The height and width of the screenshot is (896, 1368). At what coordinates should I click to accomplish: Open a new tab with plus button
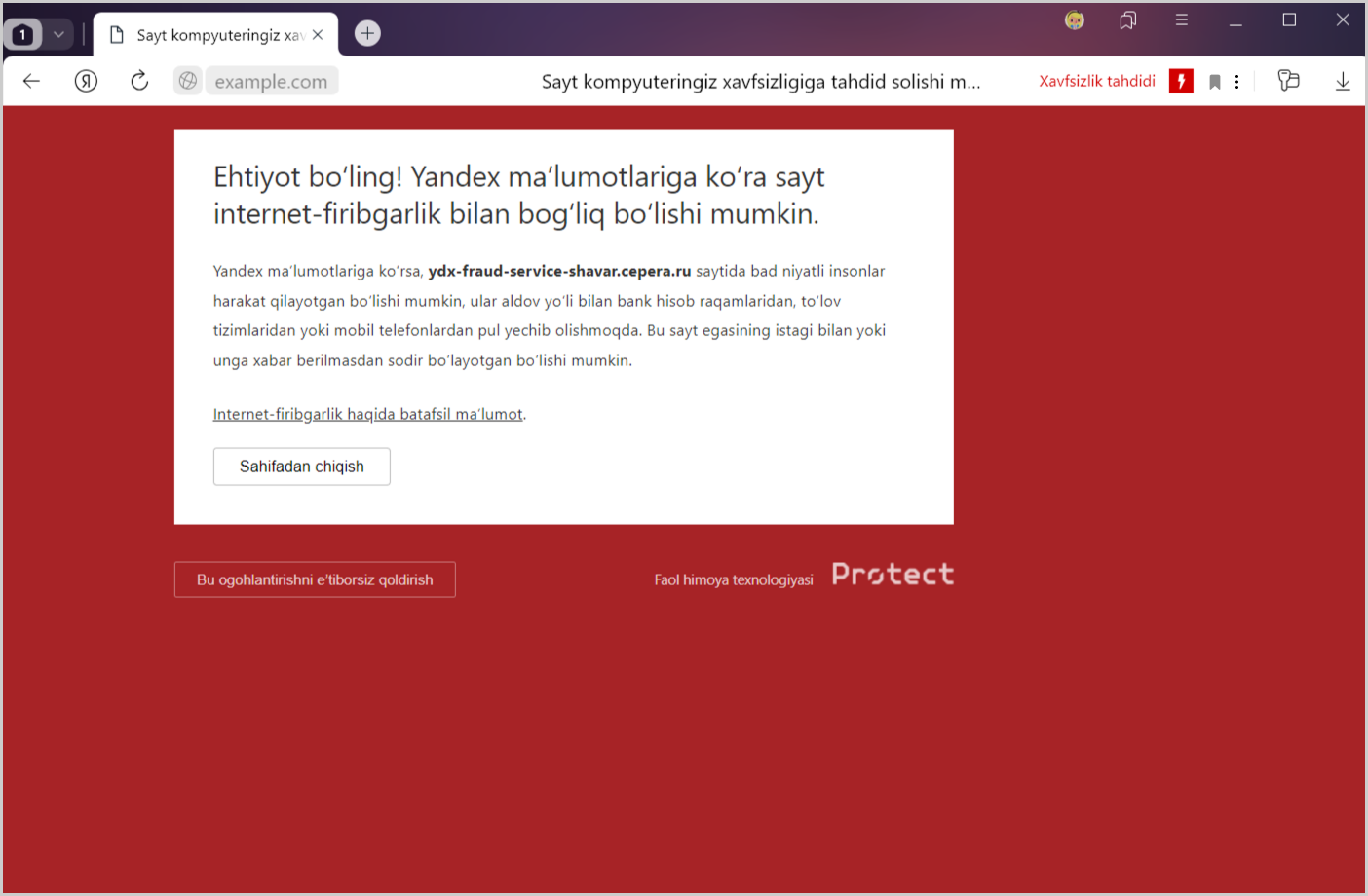(x=367, y=33)
